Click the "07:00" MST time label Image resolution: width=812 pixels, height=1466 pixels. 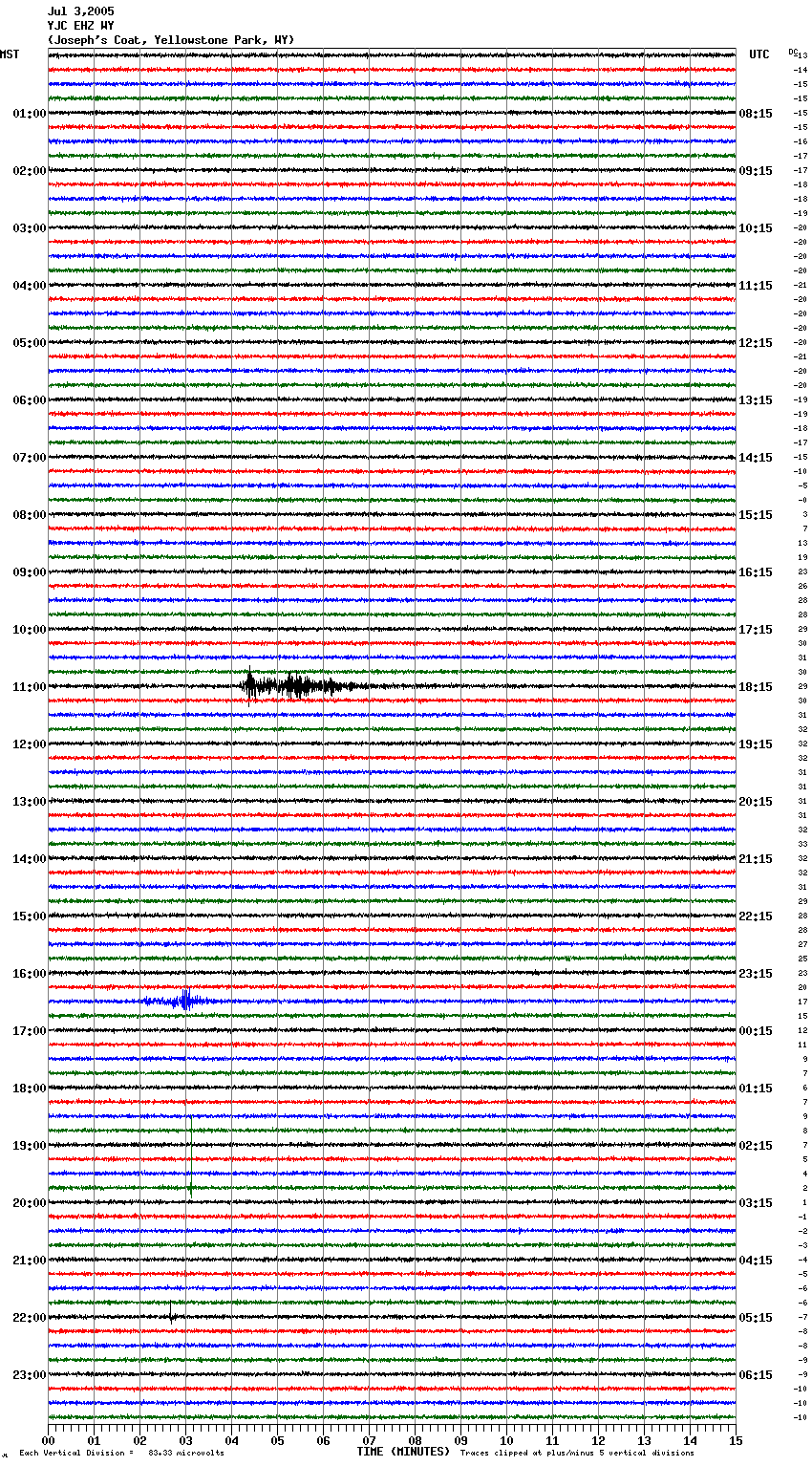(30, 458)
